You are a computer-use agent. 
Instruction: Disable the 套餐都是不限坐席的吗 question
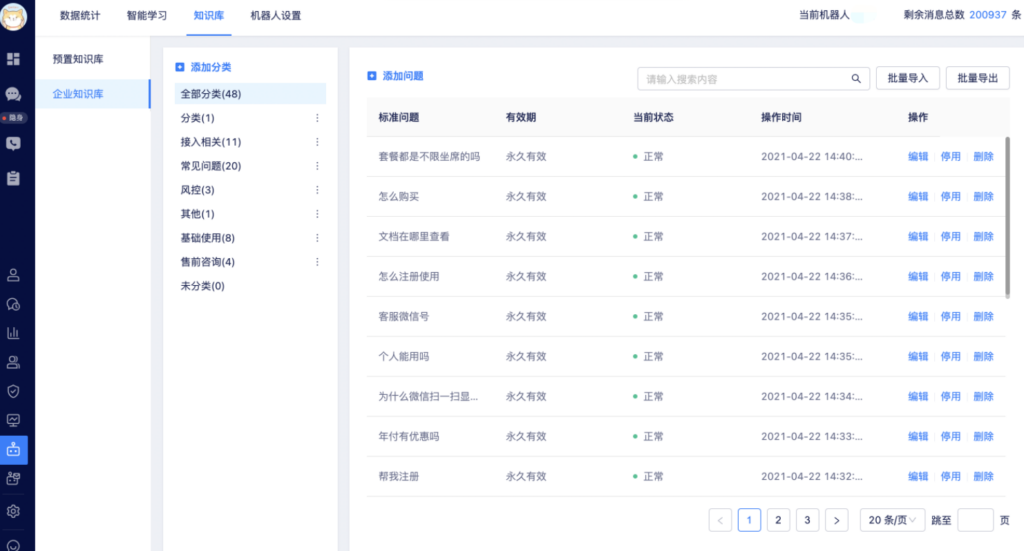tap(950, 157)
